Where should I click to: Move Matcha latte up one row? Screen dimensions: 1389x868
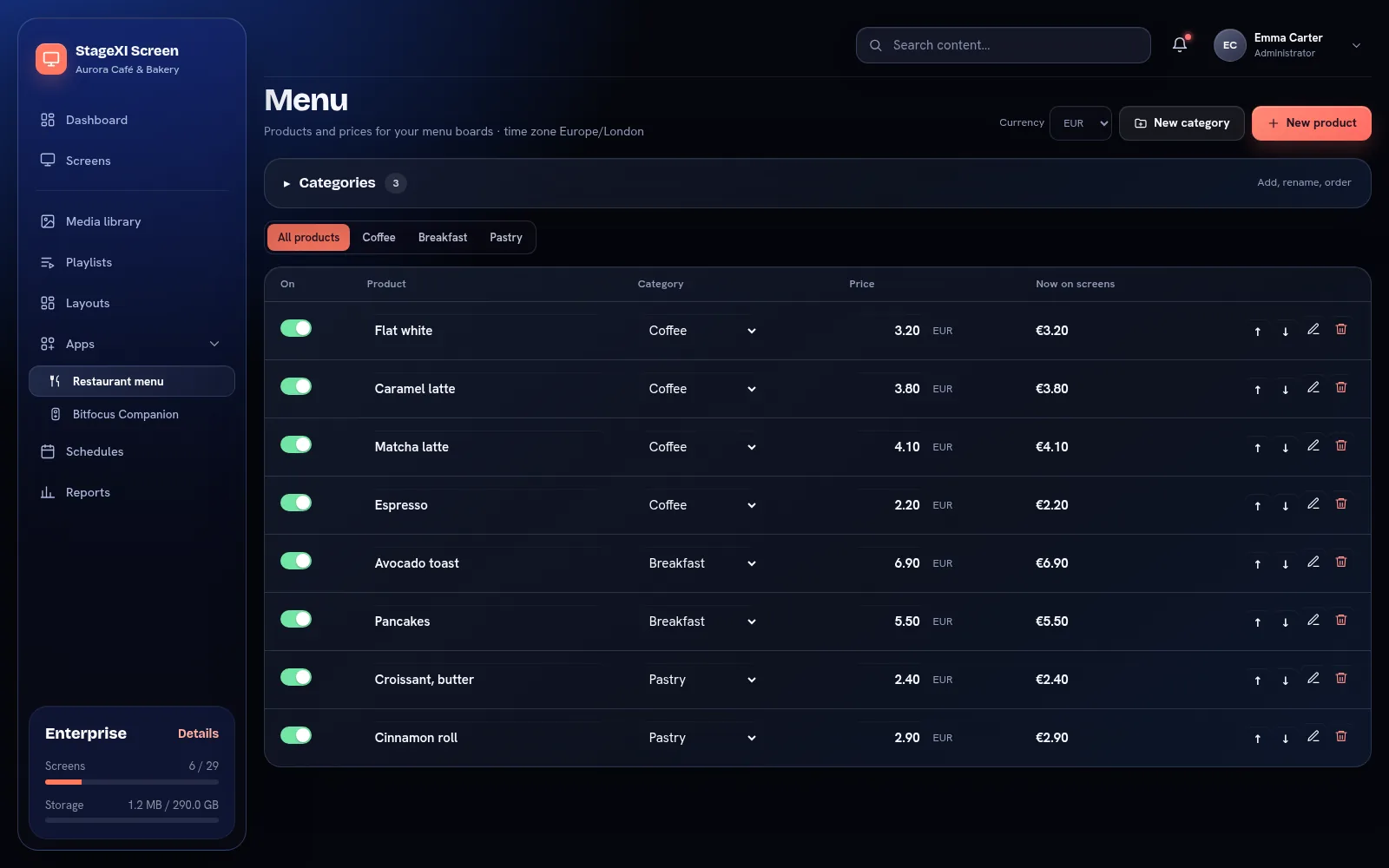1257,447
